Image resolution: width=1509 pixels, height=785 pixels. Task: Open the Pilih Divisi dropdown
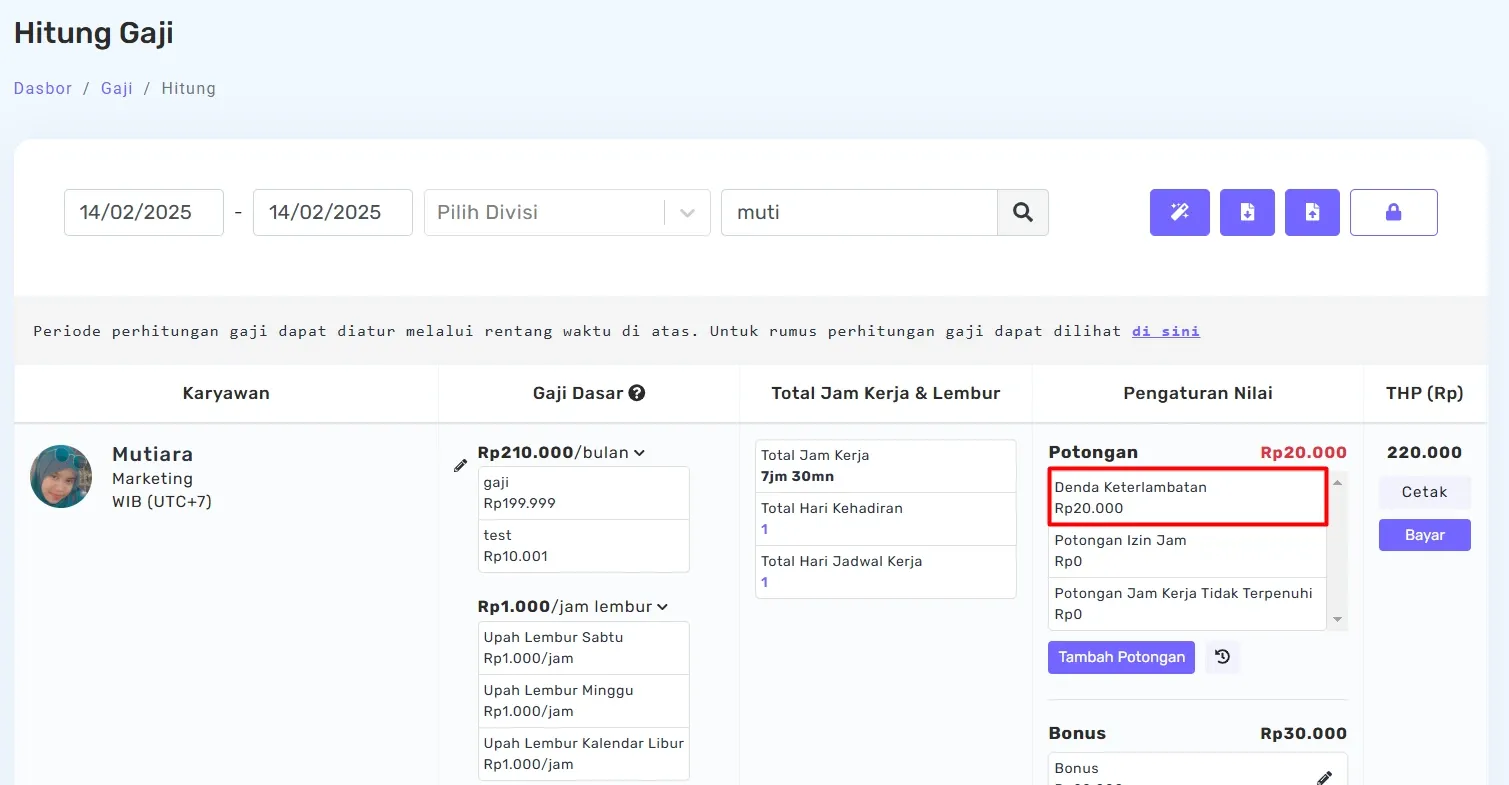pos(567,212)
